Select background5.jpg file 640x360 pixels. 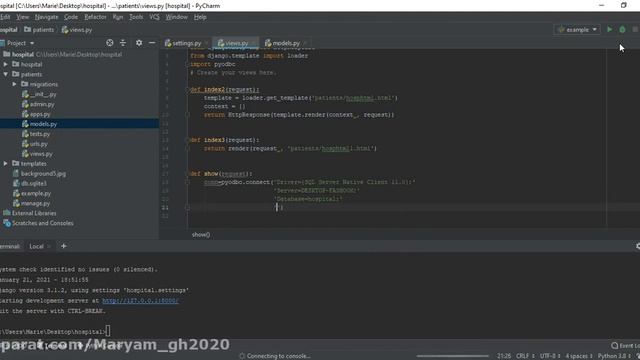(x=39, y=173)
